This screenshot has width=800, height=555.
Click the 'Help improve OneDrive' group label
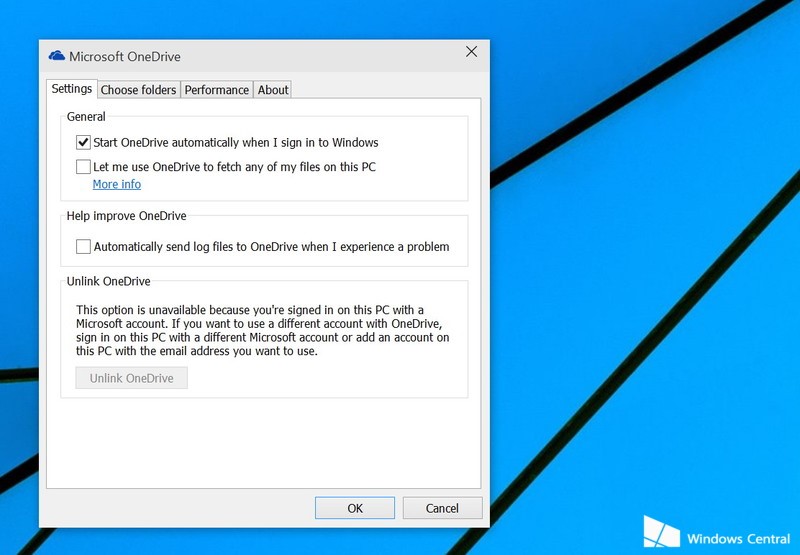point(127,216)
